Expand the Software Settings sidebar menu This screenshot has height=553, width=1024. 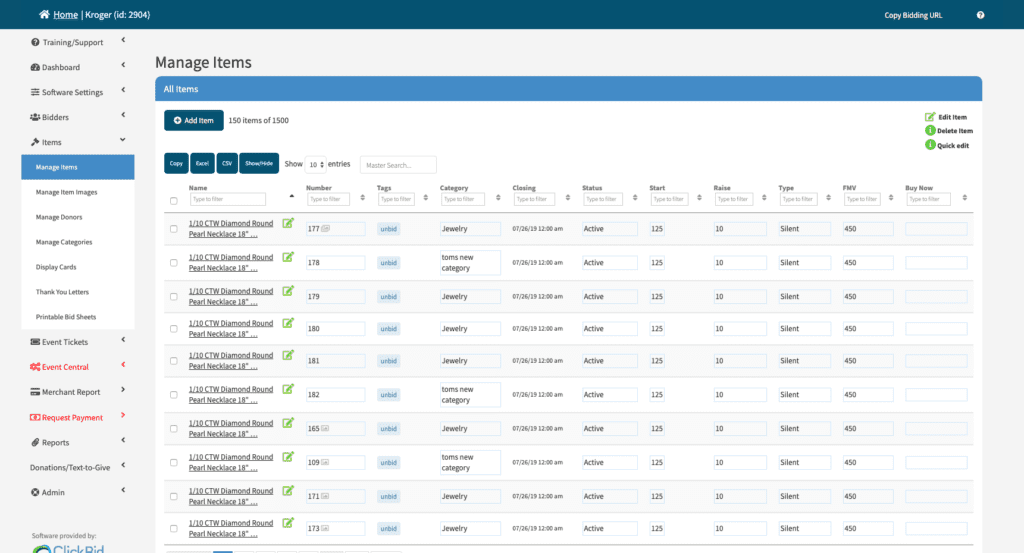pyautogui.click(x=72, y=92)
